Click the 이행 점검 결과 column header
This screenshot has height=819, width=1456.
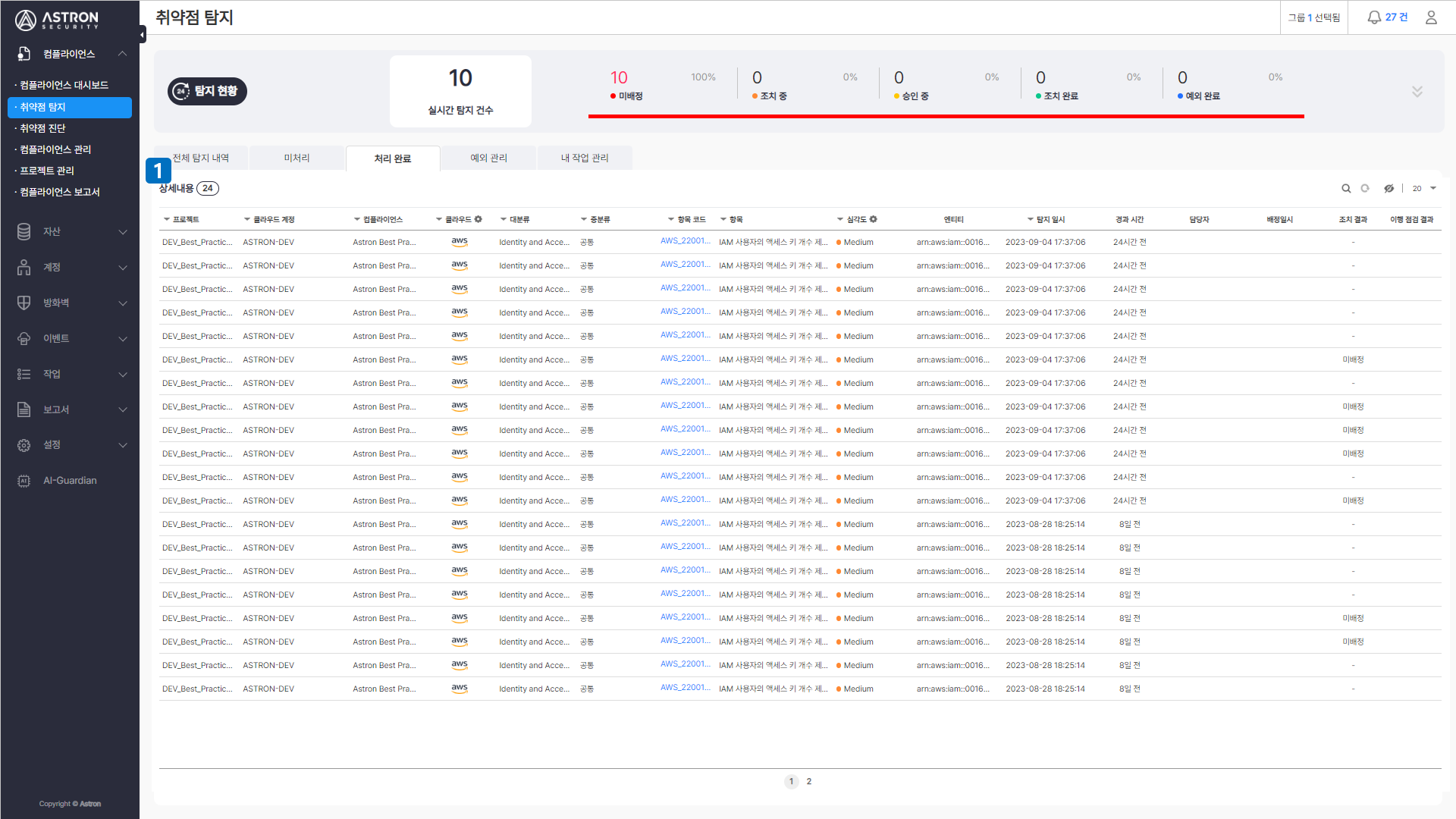pyautogui.click(x=1411, y=219)
